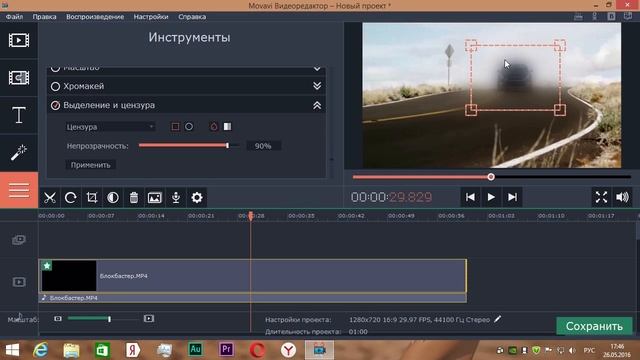Select the Блокбастер.MP4 audio track
Image resolution: width=640 pixels, height=360 pixels.
coord(253,298)
